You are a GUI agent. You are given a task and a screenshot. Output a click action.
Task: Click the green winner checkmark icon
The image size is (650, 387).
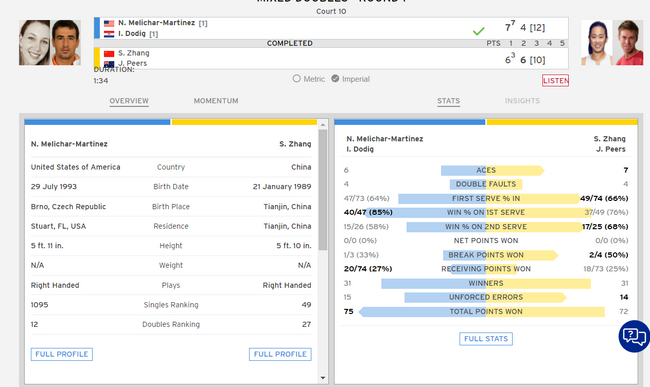[478, 31]
